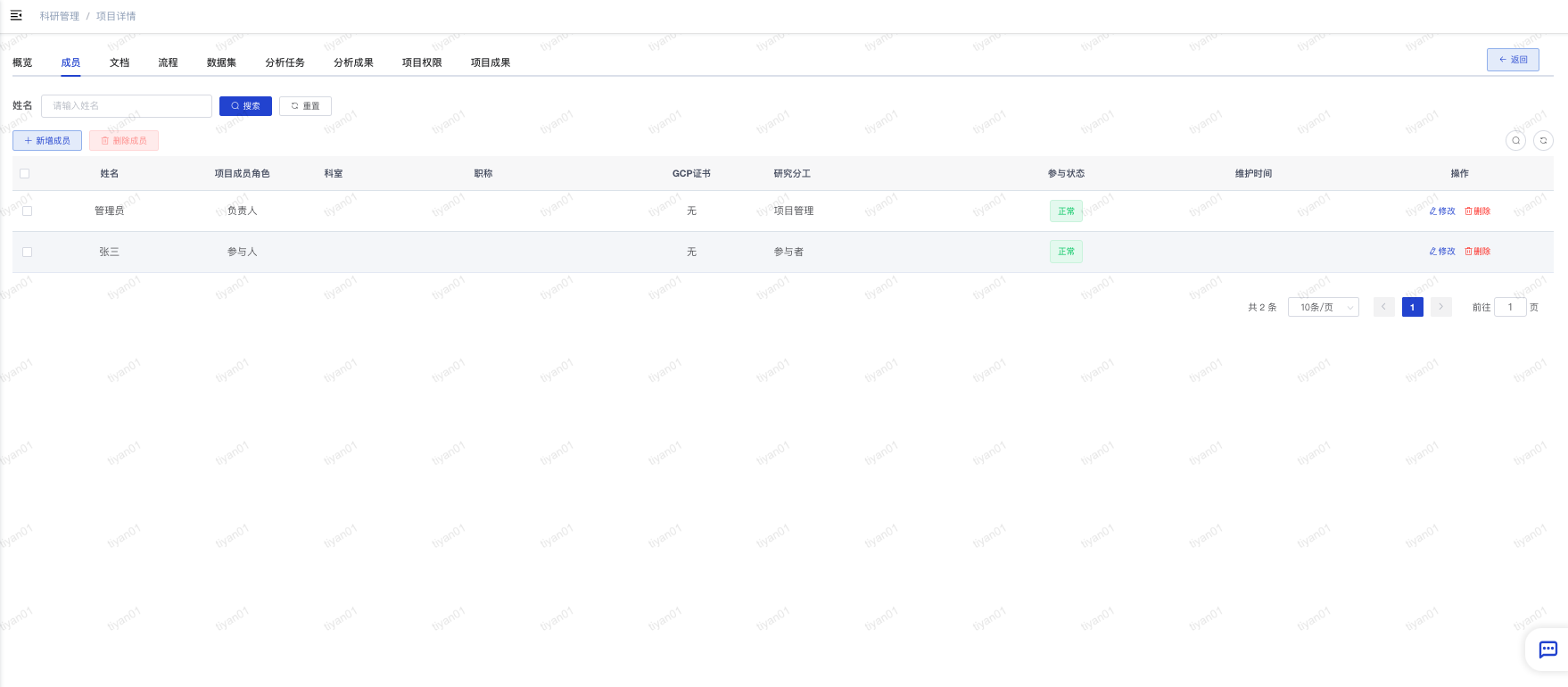Click the round search icon above table
The height and width of the screenshot is (687, 1568).
pyautogui.click(x=1515, y=140)
